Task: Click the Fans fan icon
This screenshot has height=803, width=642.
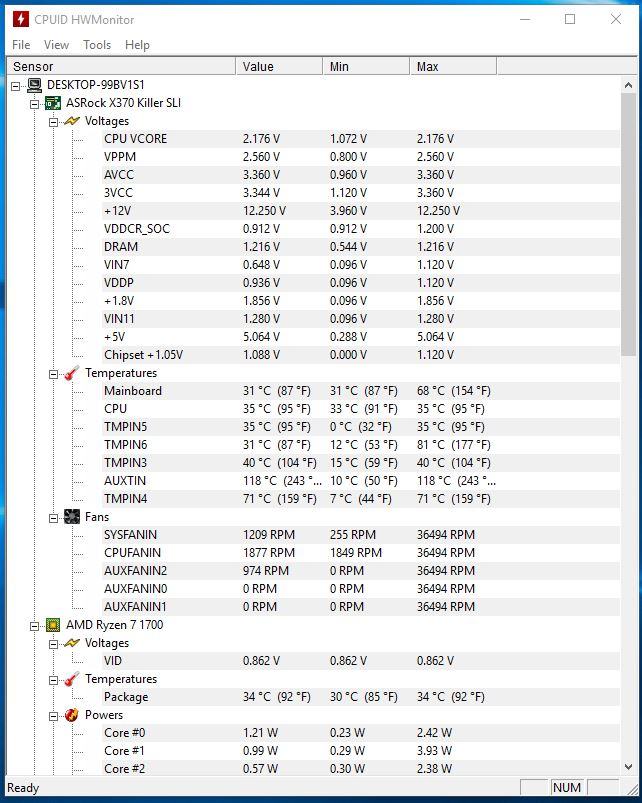Action: pyautogui.click(x=72, y=517)
